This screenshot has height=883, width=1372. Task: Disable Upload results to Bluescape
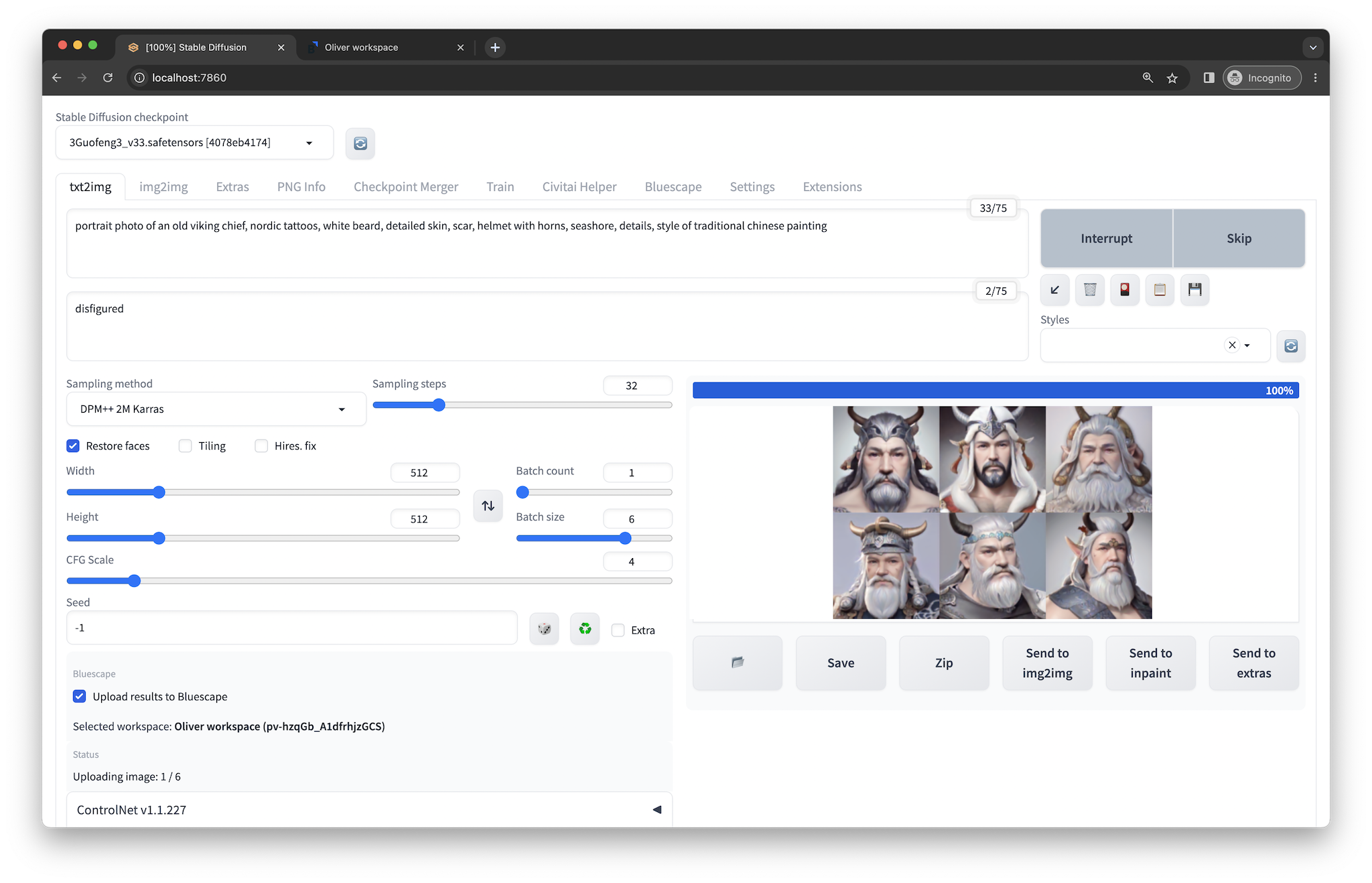tap(80, 697)
